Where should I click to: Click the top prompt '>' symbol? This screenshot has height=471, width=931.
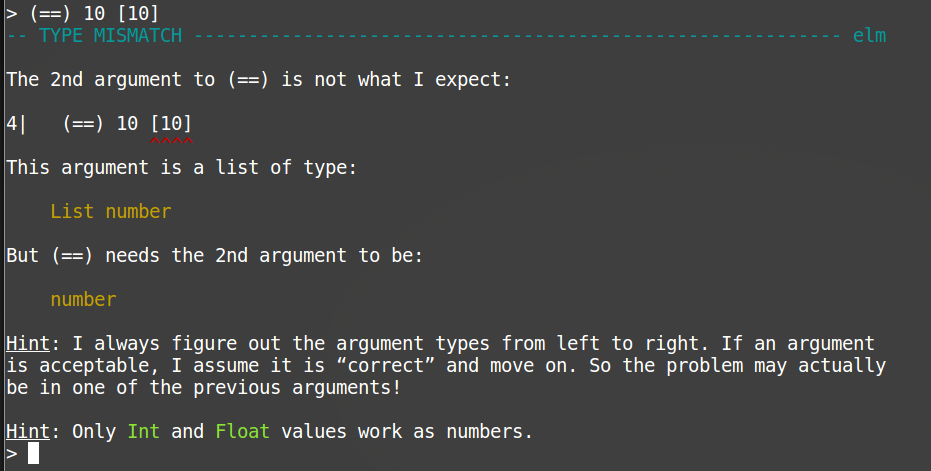click(x=11, y=13)
